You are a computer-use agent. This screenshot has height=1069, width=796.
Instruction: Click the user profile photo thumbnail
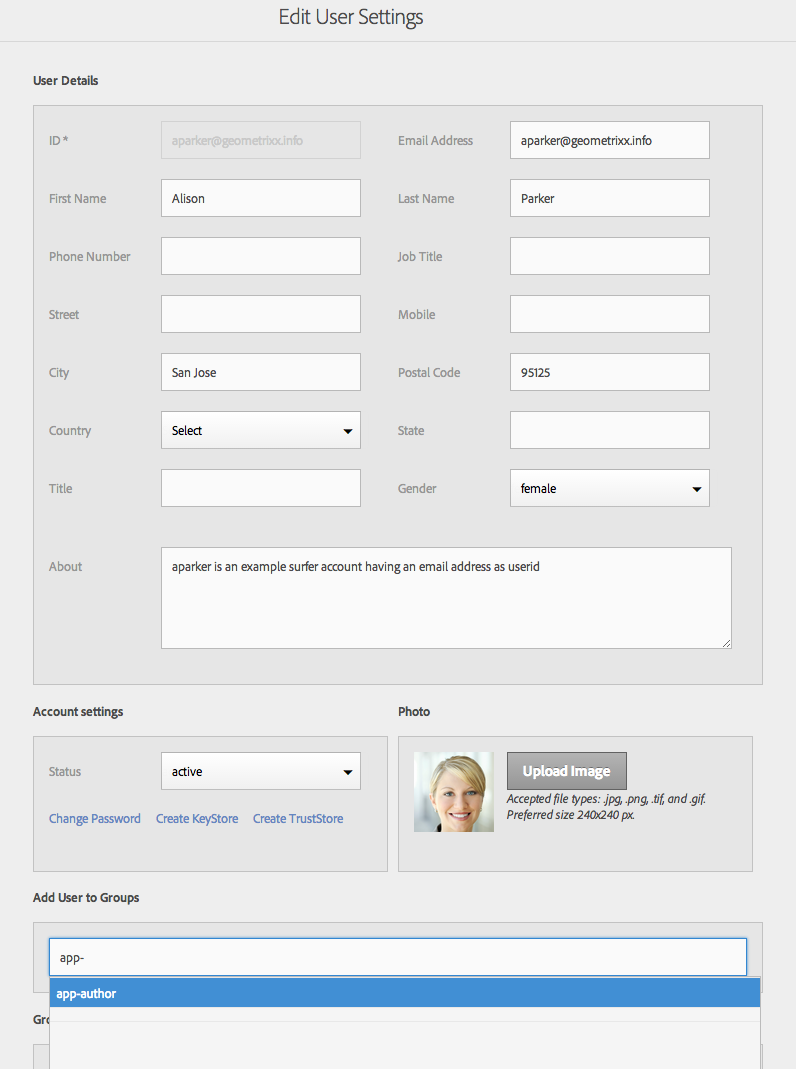coord(454,792)
